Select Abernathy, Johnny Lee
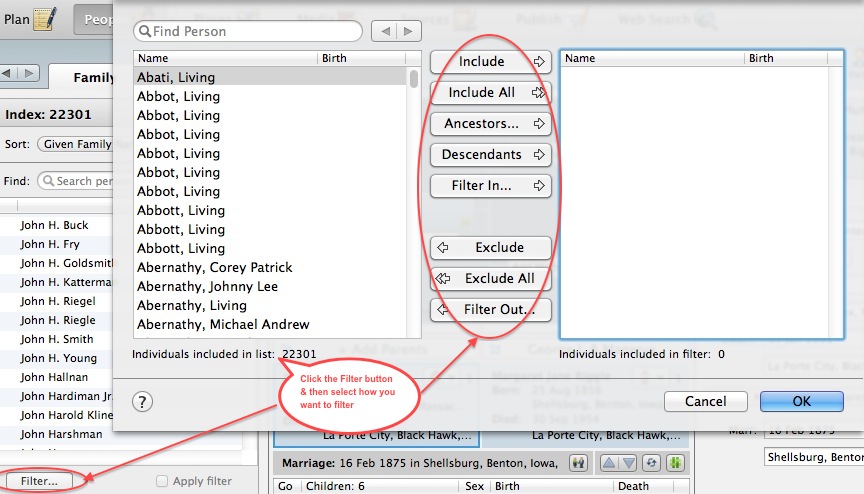 [x=270, y=286]
